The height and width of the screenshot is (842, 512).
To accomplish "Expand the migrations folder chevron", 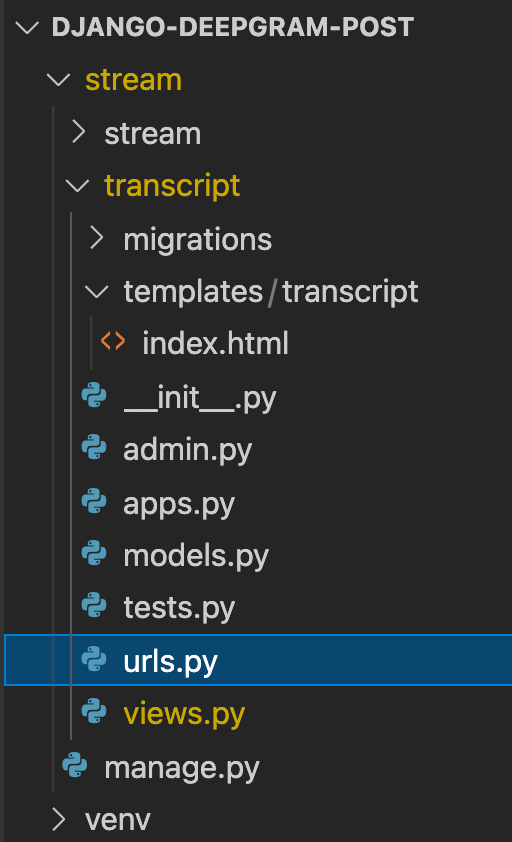I will pos(97,238).
